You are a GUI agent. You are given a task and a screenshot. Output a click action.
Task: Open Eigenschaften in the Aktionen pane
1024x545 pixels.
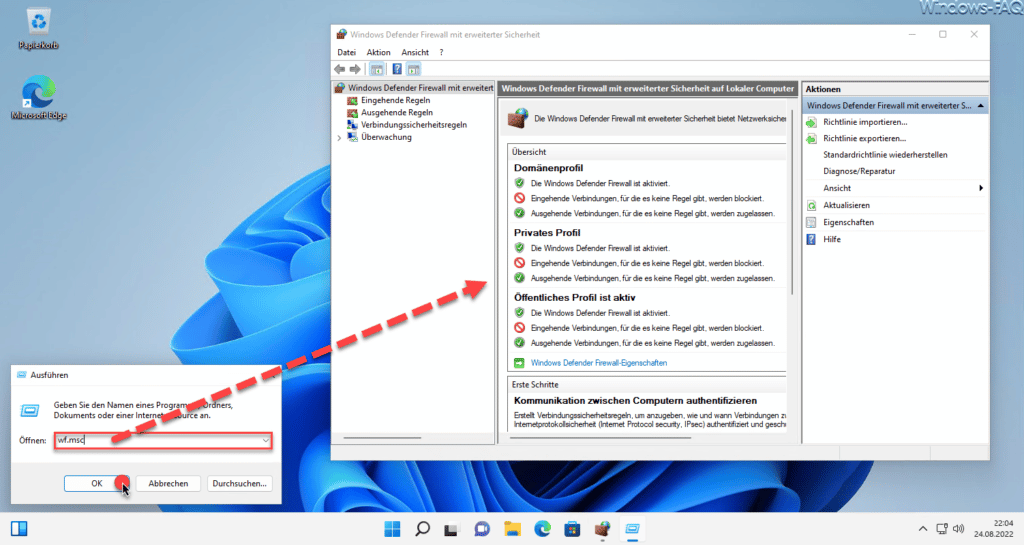(x=848, y=223)
